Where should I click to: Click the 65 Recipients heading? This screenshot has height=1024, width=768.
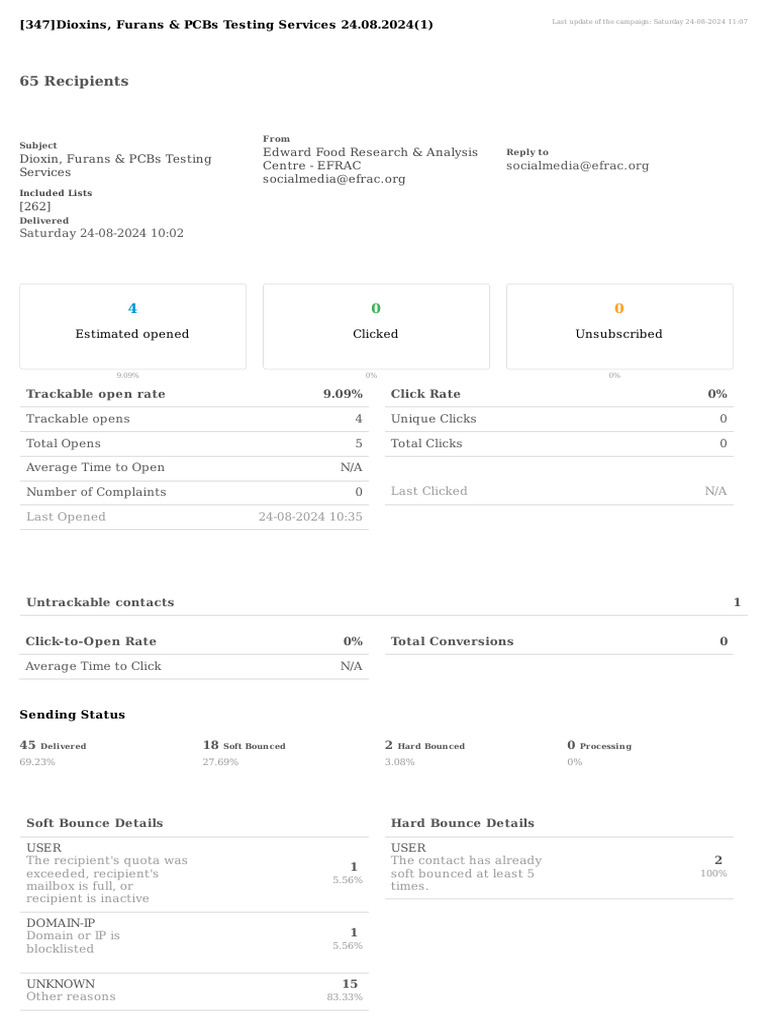click(x=74, y=81)
